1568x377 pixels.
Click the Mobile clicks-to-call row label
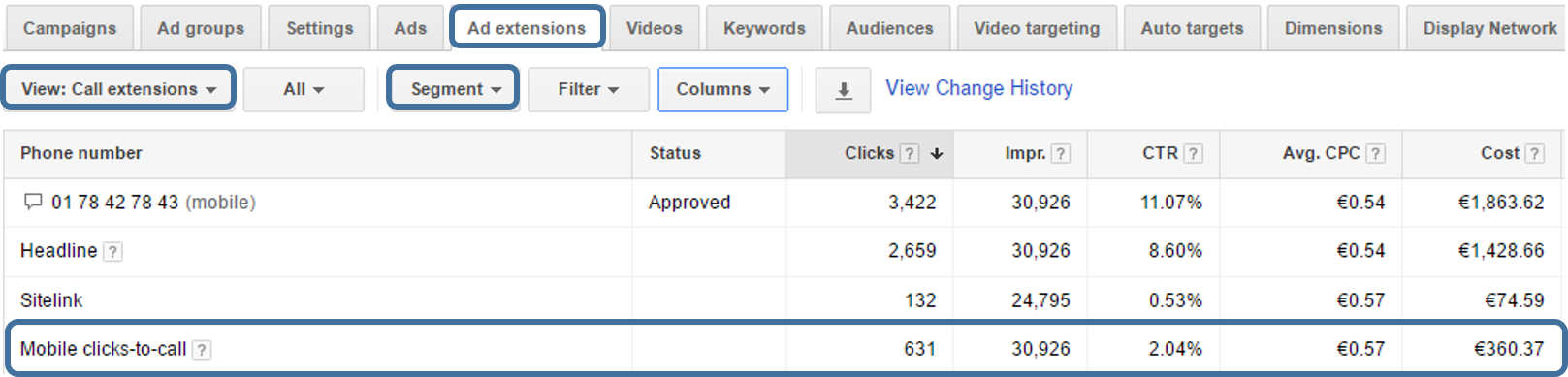tap(103, 349)
